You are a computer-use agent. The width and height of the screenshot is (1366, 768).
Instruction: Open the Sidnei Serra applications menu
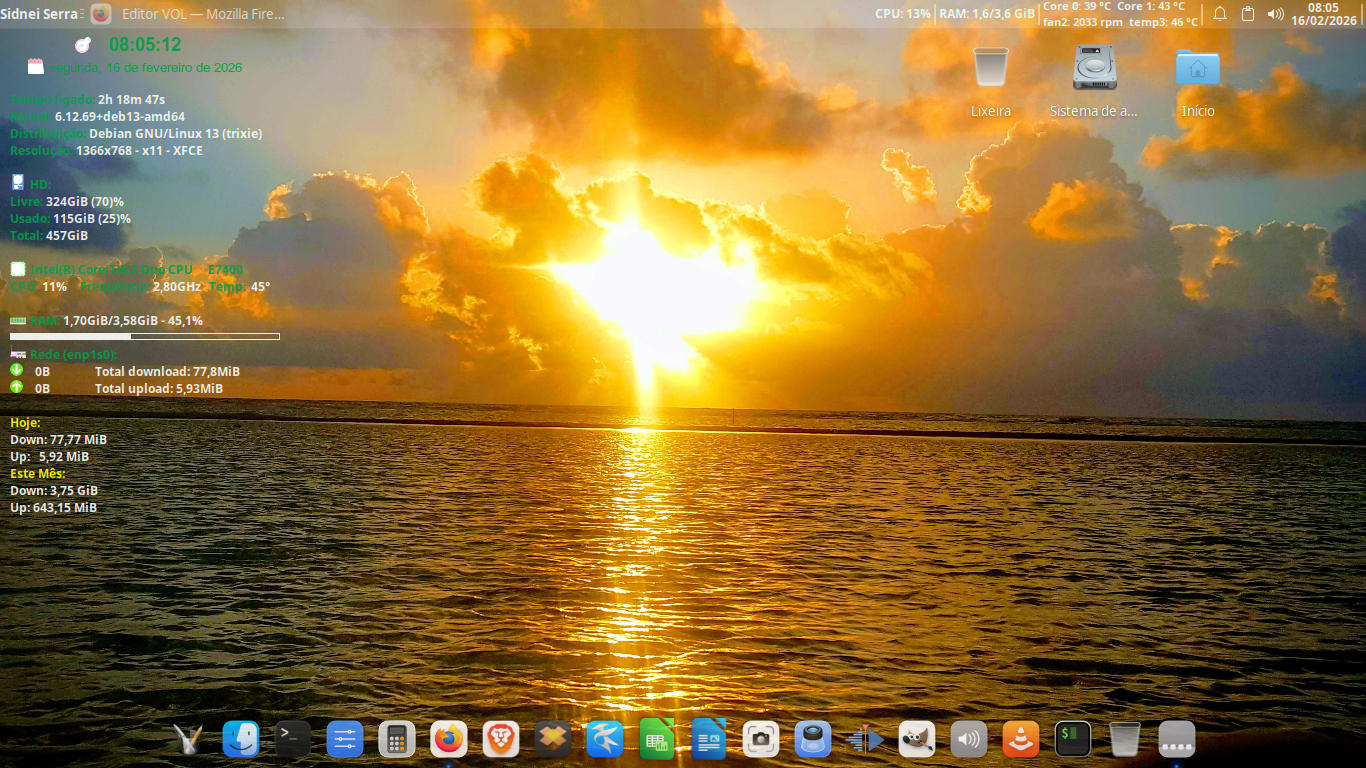pyautogui.click(x=39, y=14)
